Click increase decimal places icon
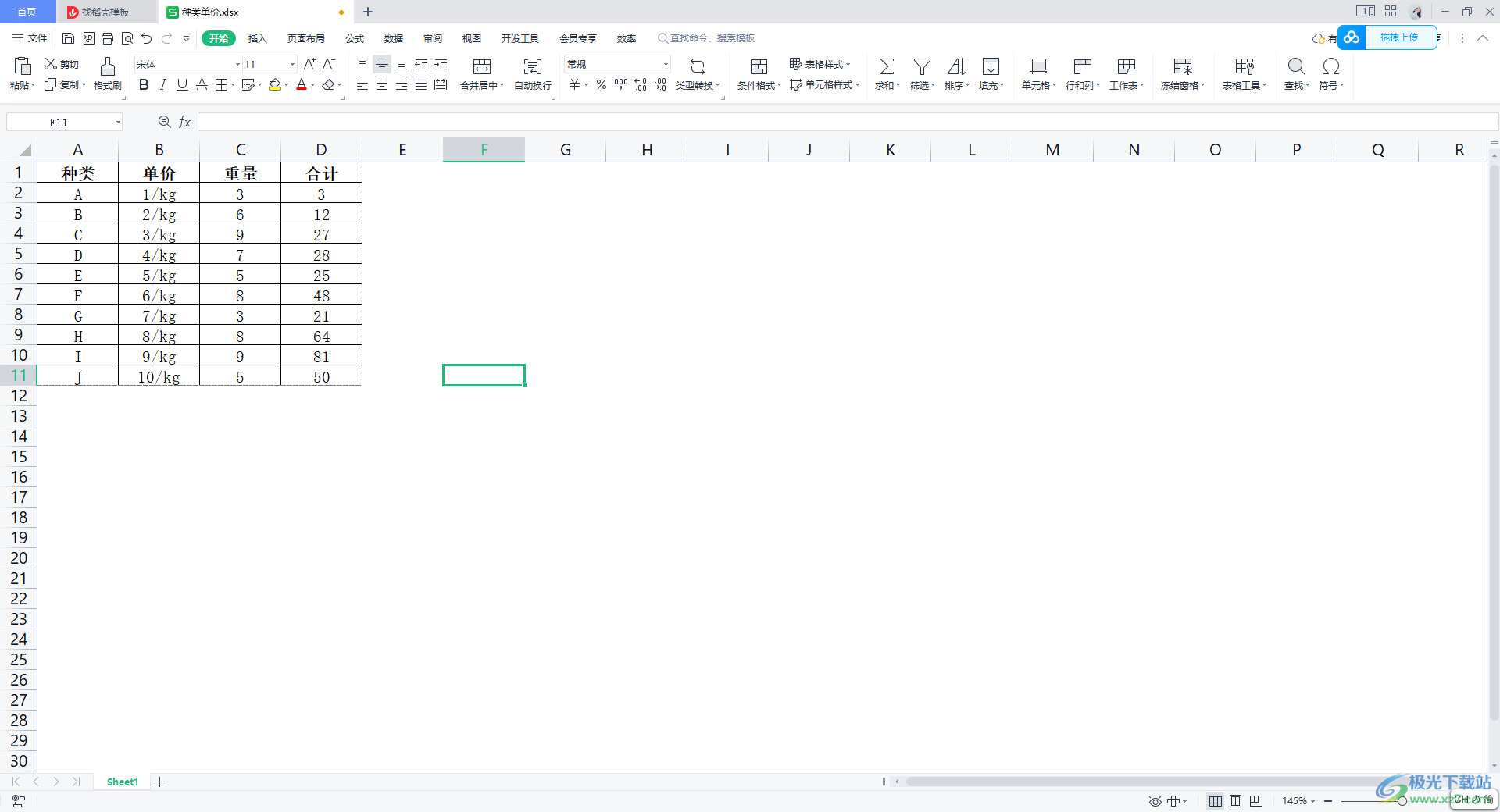This screenshot has height=812, width=1500. click(x=641, y=84)
